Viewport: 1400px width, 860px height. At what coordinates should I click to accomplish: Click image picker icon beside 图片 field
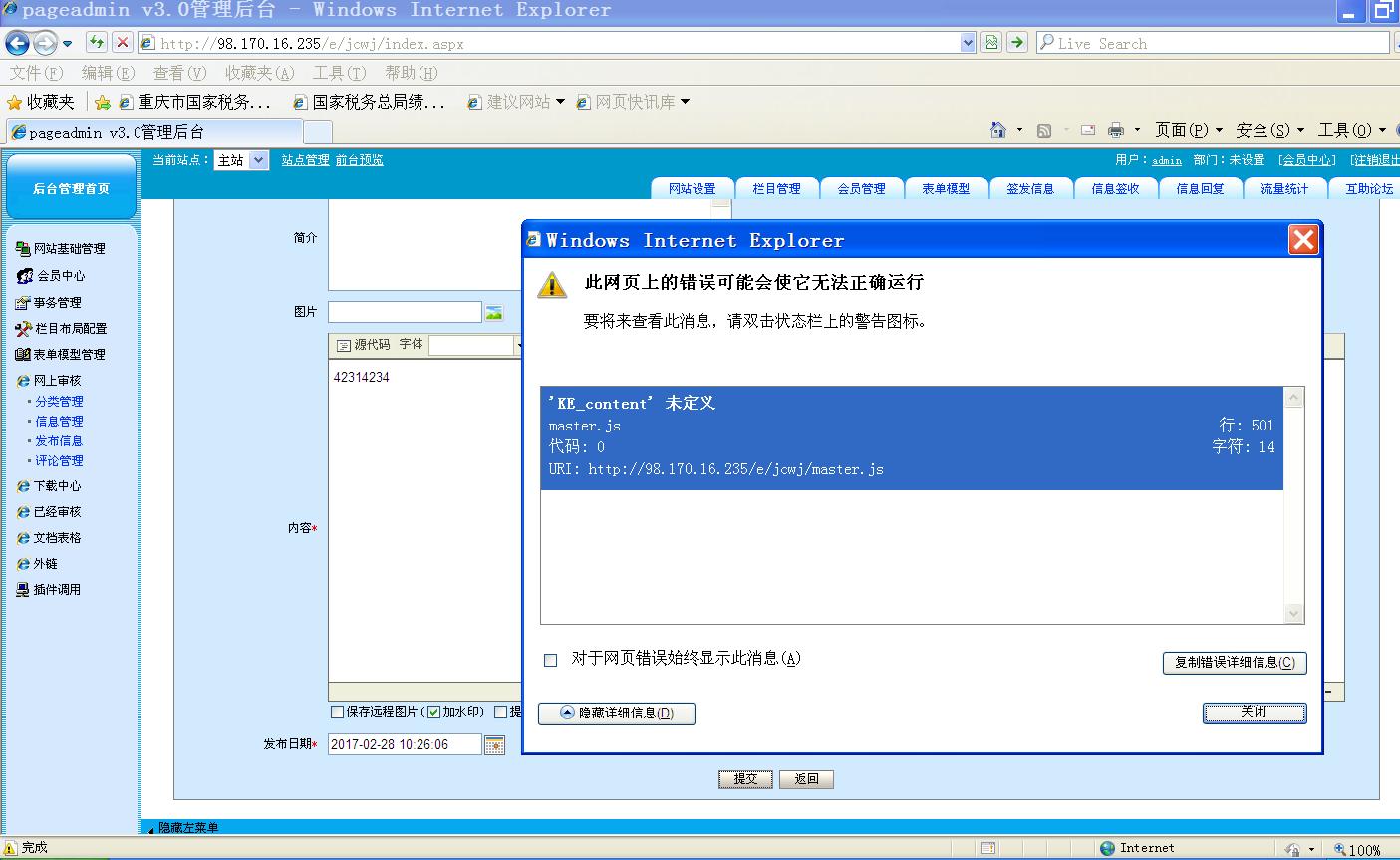tap(494, 312)
